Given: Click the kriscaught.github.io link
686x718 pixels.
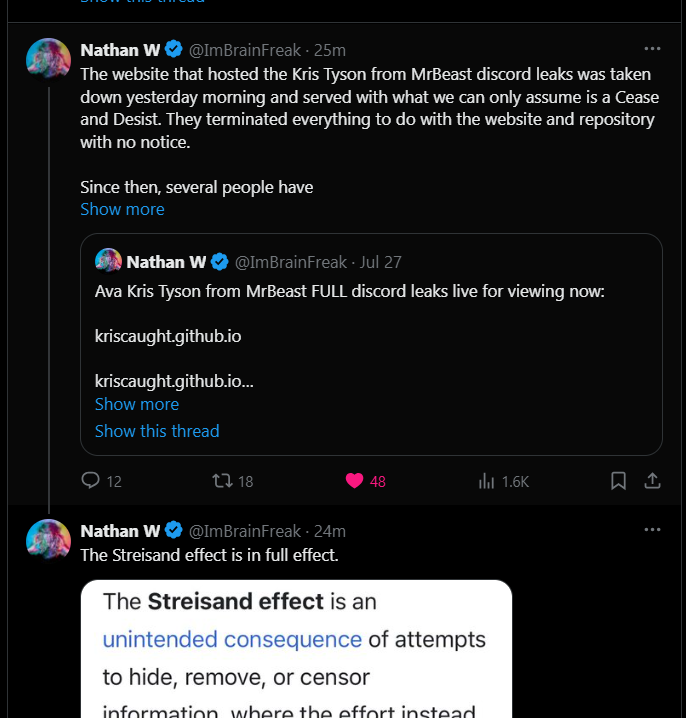Looking at the screenshot, I should [168, 336].
